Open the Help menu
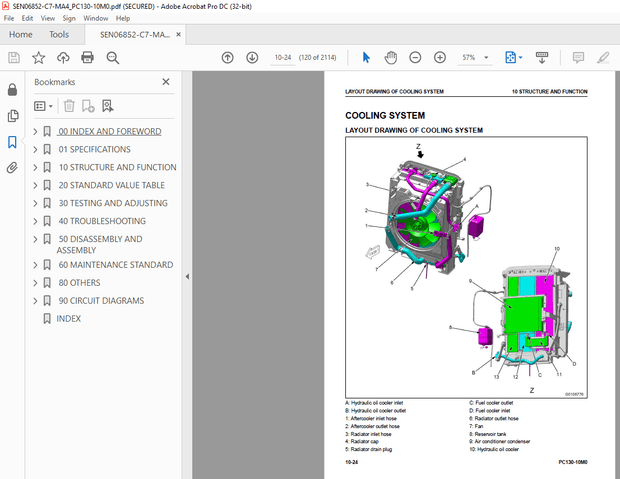620x479 pixels. (123, 18)
